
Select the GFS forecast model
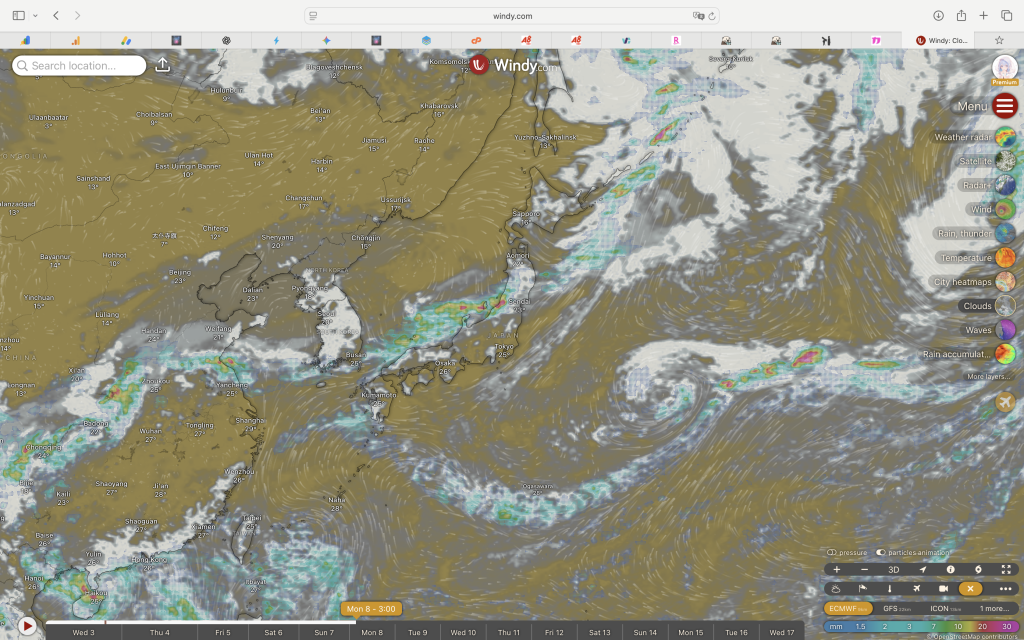[x=895, y=608]
